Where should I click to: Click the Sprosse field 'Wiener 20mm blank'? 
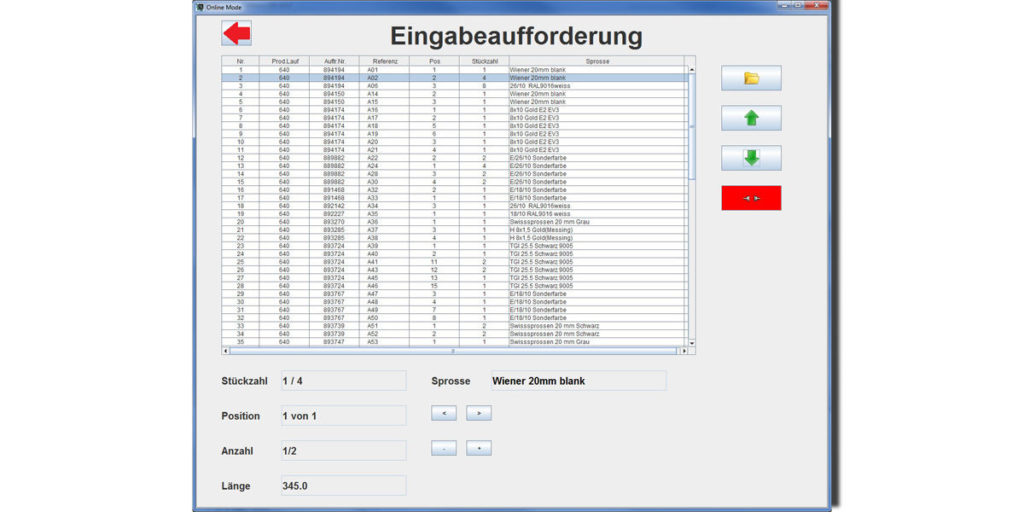coord(578,381)
